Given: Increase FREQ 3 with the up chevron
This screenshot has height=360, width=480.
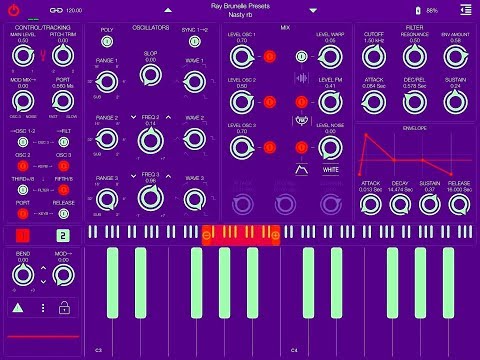Looking at the screenshot, I should click(x=168, y=176).
